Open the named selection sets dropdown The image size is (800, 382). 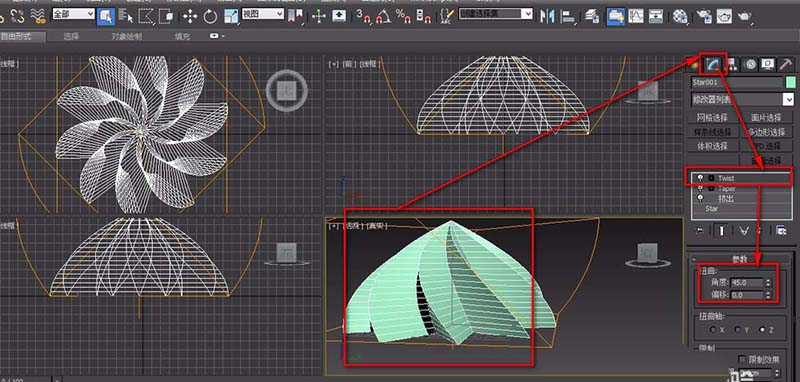tap(496, 14)
